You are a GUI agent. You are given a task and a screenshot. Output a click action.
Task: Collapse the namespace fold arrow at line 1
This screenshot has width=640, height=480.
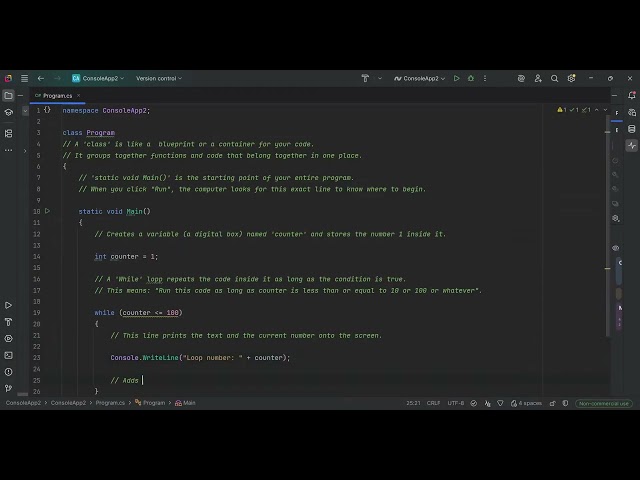tap(25, 111)
